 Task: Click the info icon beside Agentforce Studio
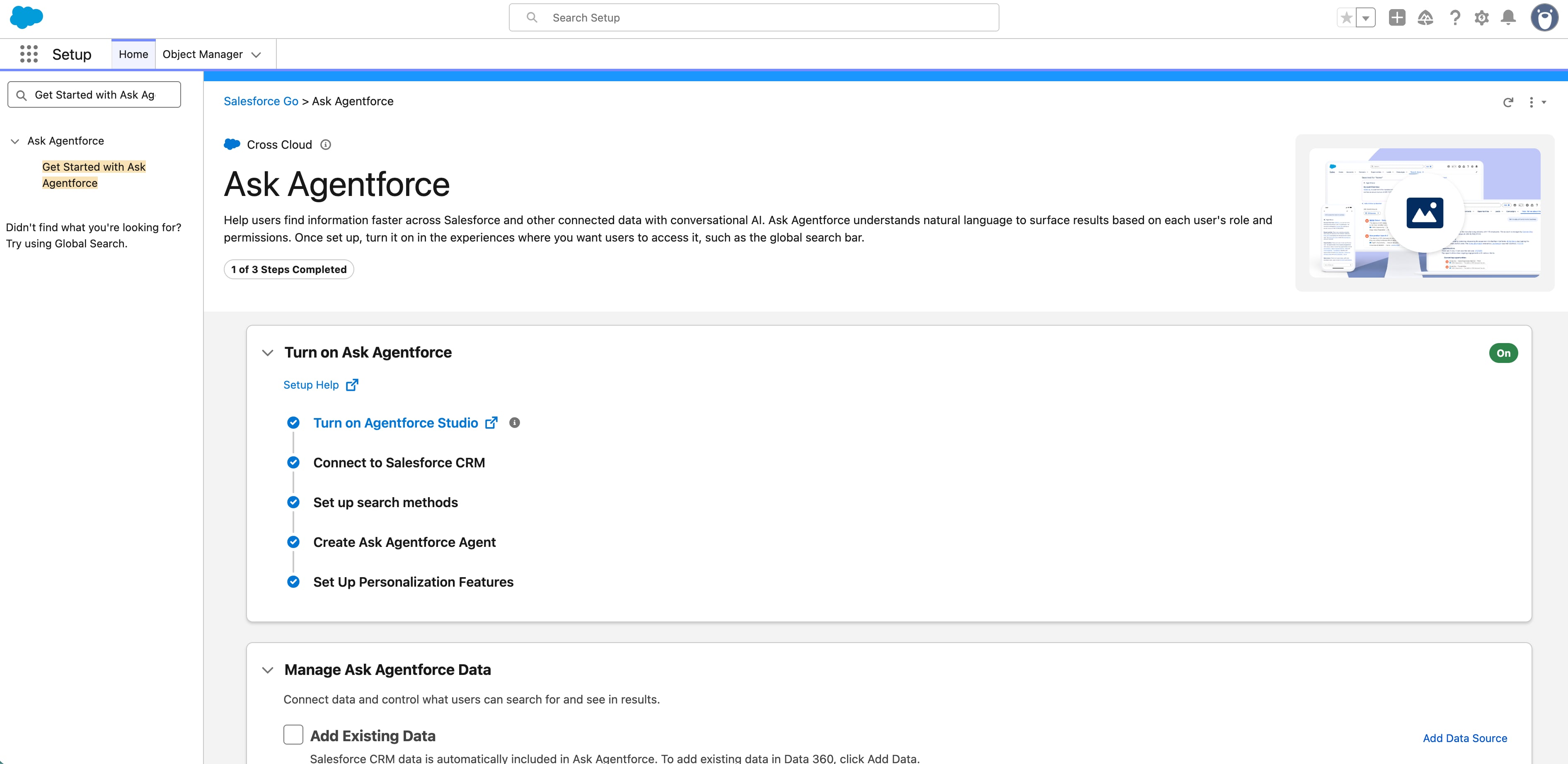pyautogui.click(x=514, y=423)
